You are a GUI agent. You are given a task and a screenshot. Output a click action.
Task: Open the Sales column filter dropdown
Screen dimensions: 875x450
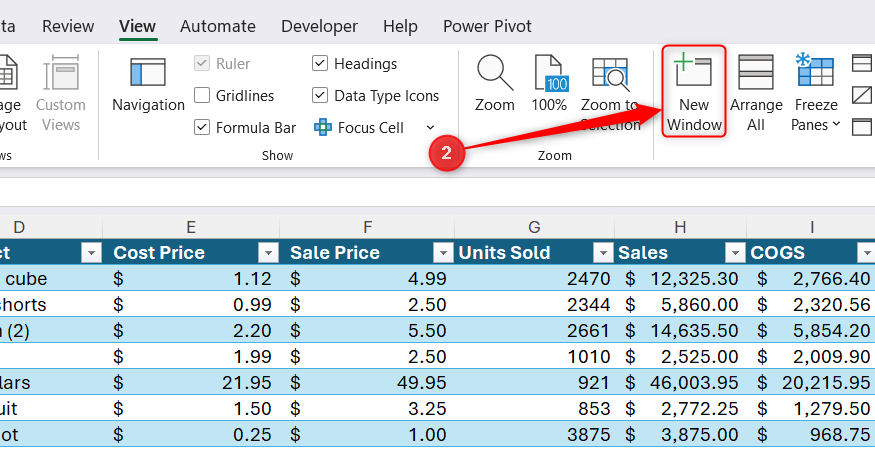pyautogui.click(x=735, y=253)
